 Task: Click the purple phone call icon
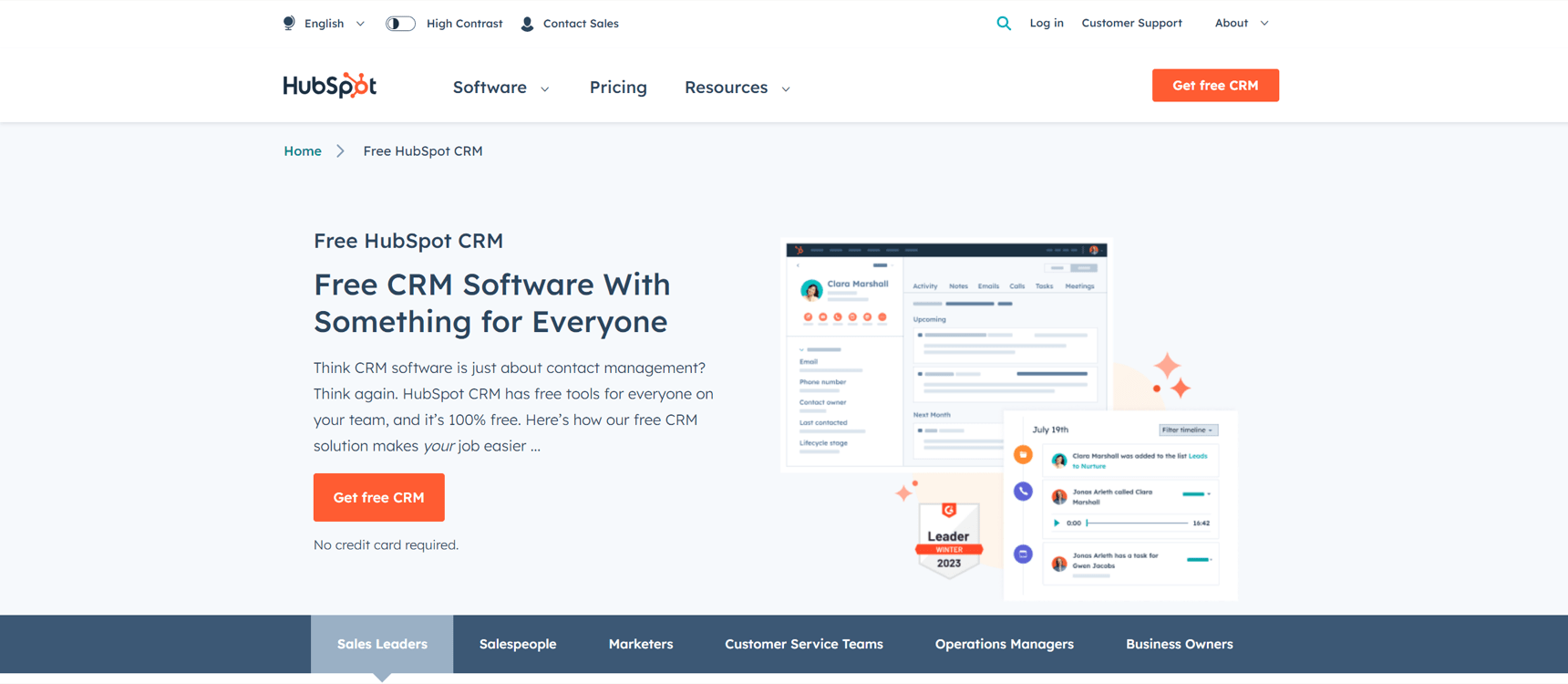tap(1023, 492)
